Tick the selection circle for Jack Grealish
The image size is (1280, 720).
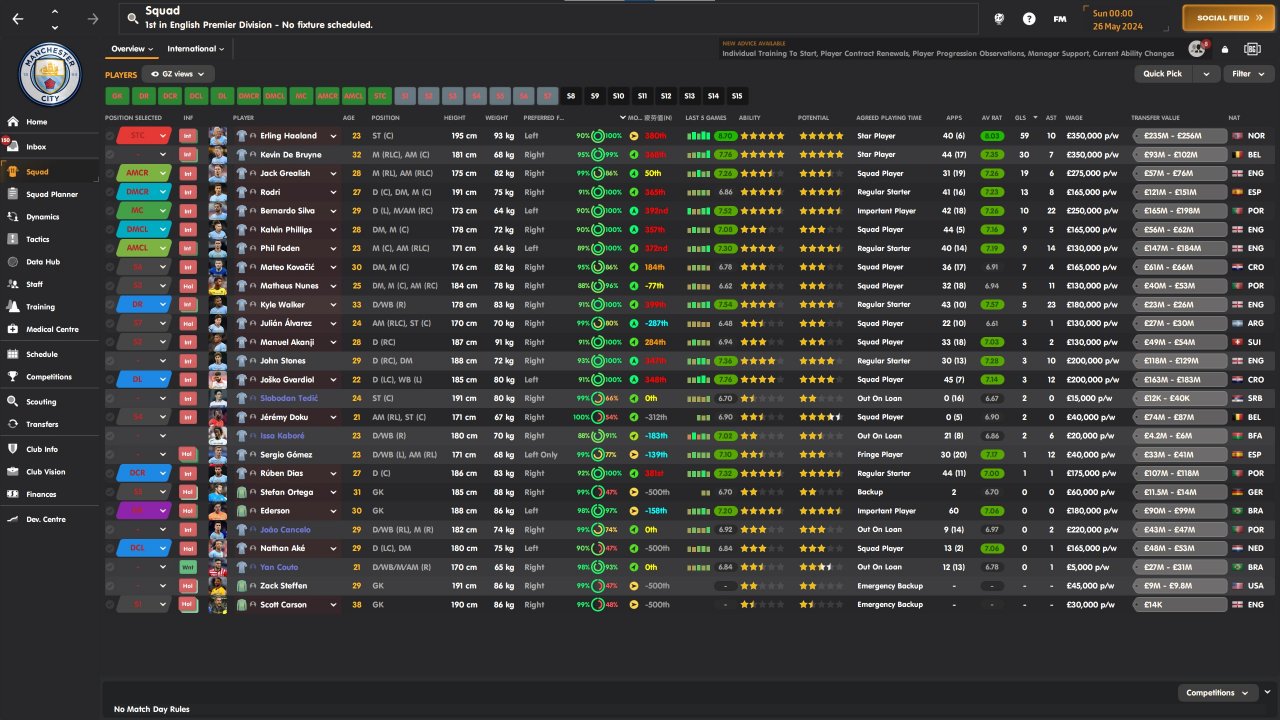(110, 173)
